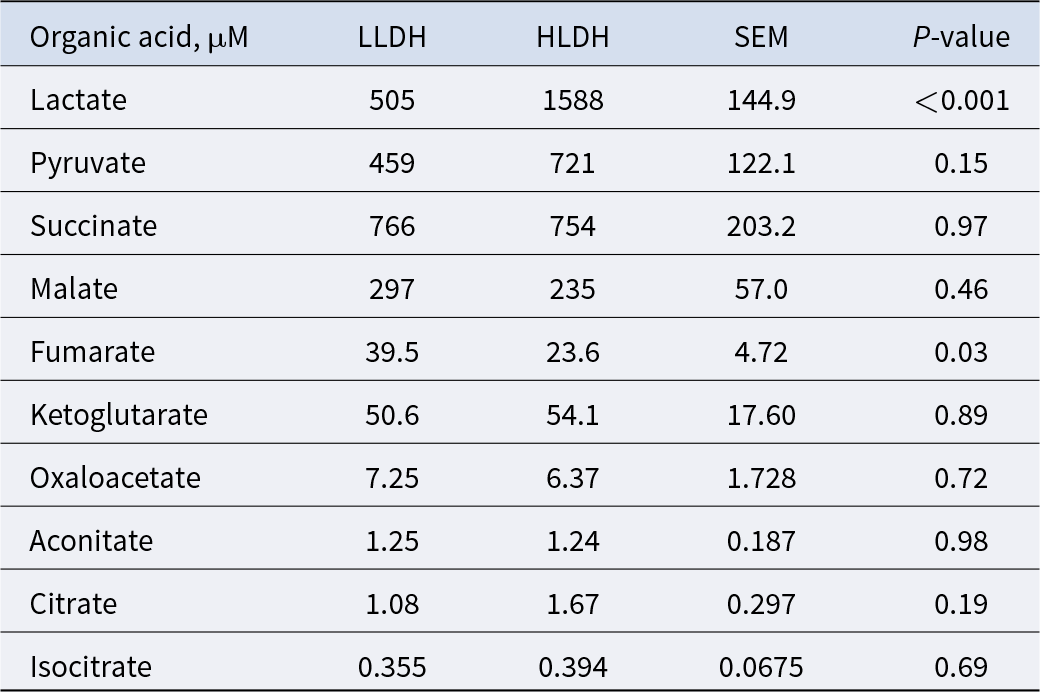Select the Fumarate row label

(92, 352)
